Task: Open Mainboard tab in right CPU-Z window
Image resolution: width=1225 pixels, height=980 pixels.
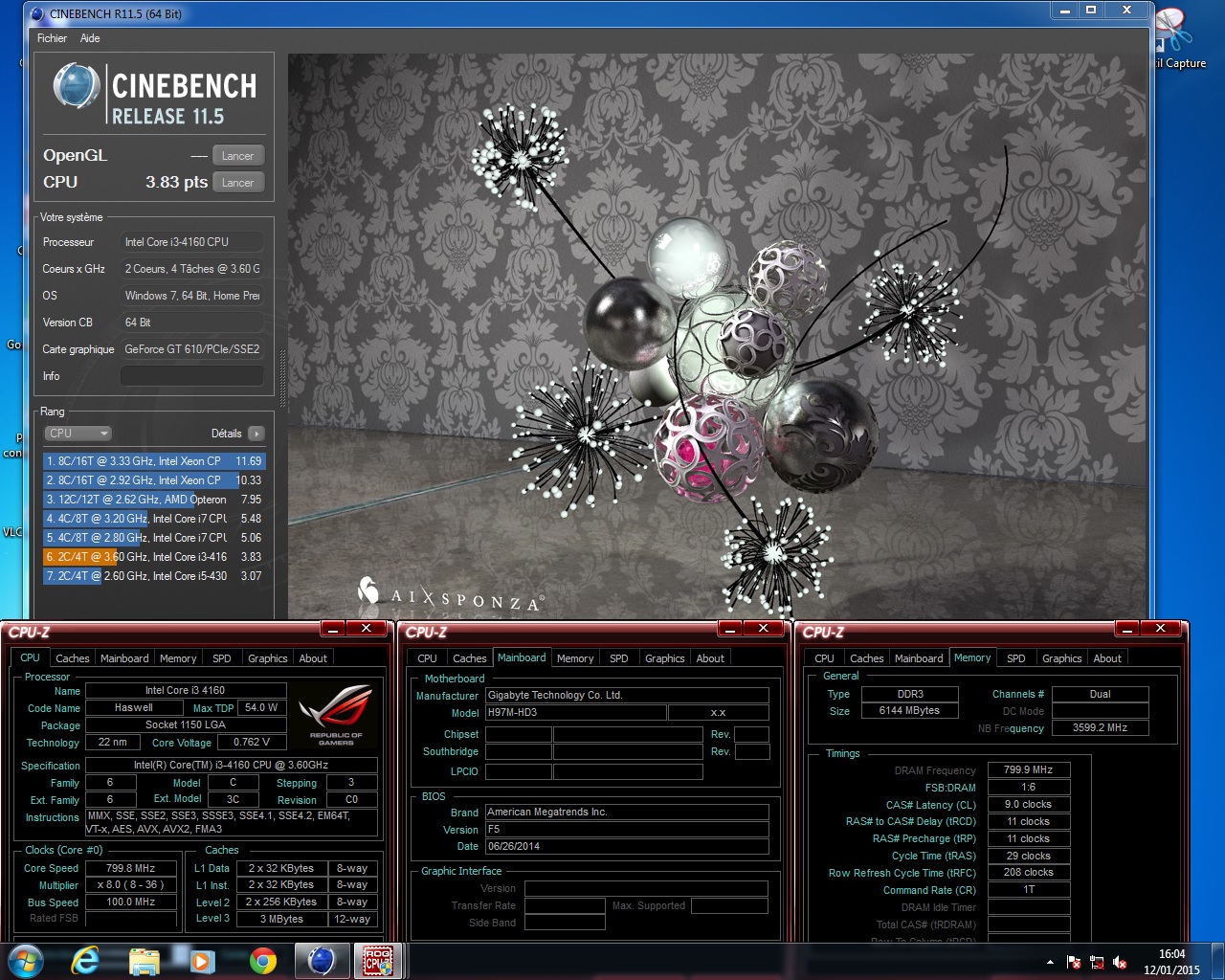Action: pos(919,658)
